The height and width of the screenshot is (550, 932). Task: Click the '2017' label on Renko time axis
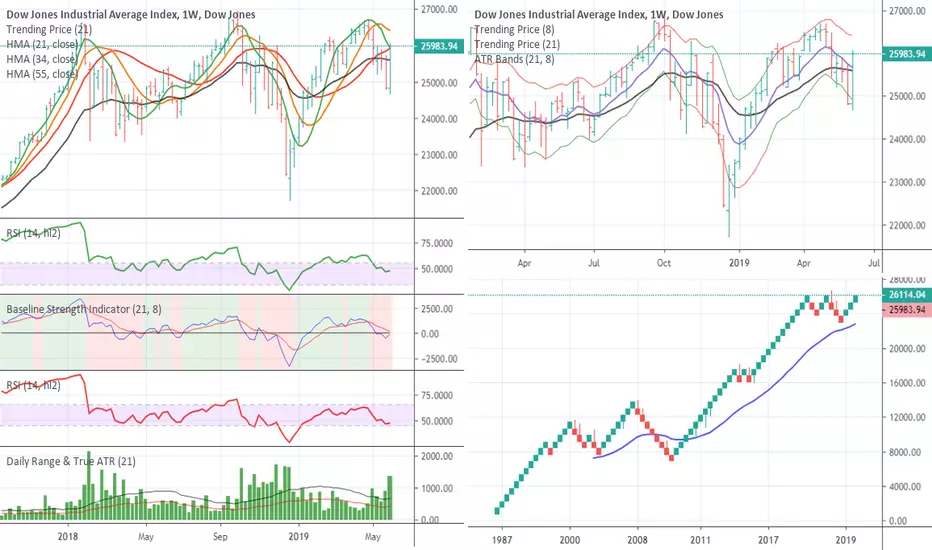pyautogui.click(x=769, y=540)
